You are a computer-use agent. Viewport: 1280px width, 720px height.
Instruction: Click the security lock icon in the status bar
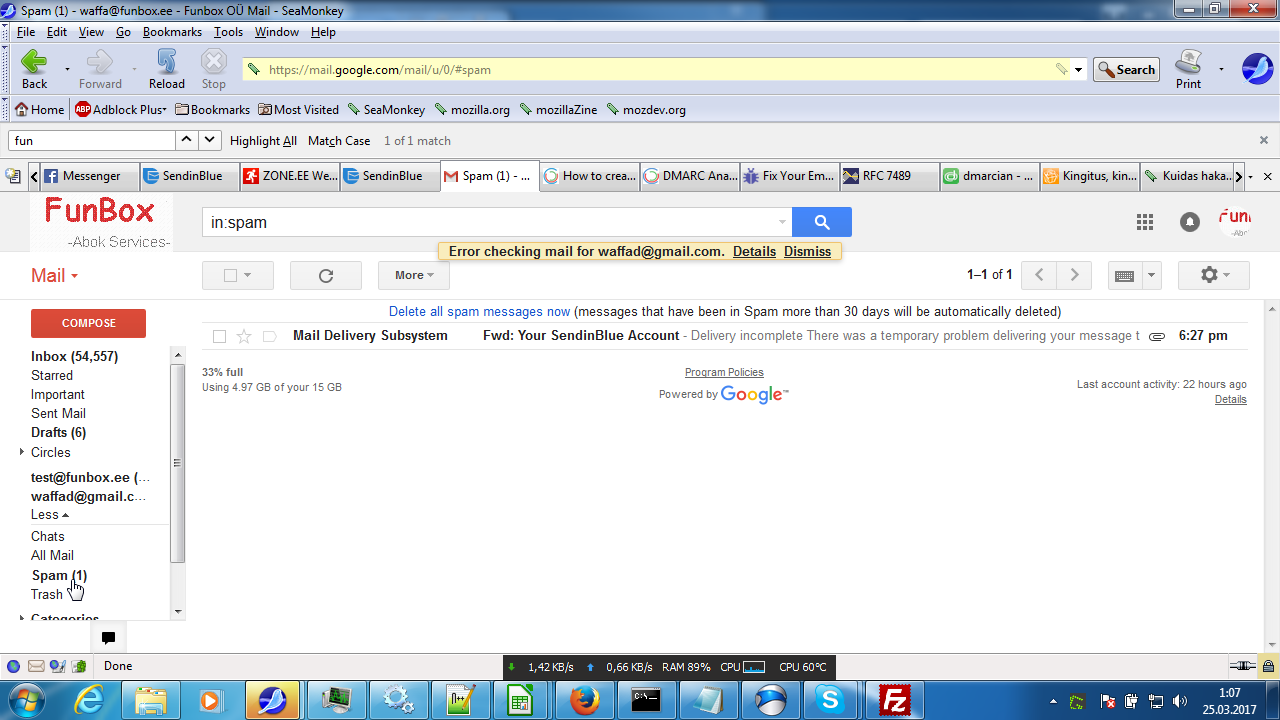(x=1268, y=666)
